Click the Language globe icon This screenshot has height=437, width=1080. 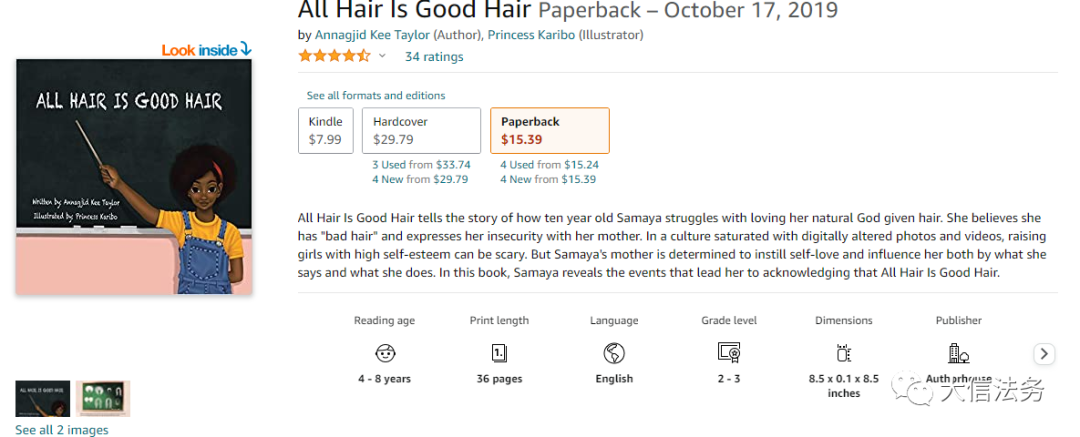pos(614,353)
